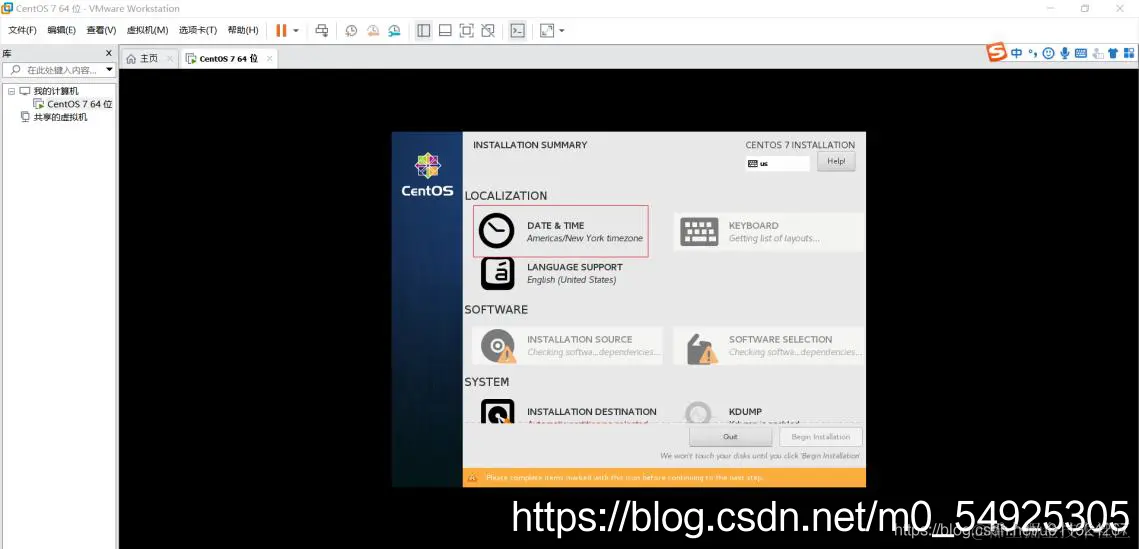Screen dimensions: 1139x549
Task: Open the stretch display dropdown arrow
Action: [562, 30]
